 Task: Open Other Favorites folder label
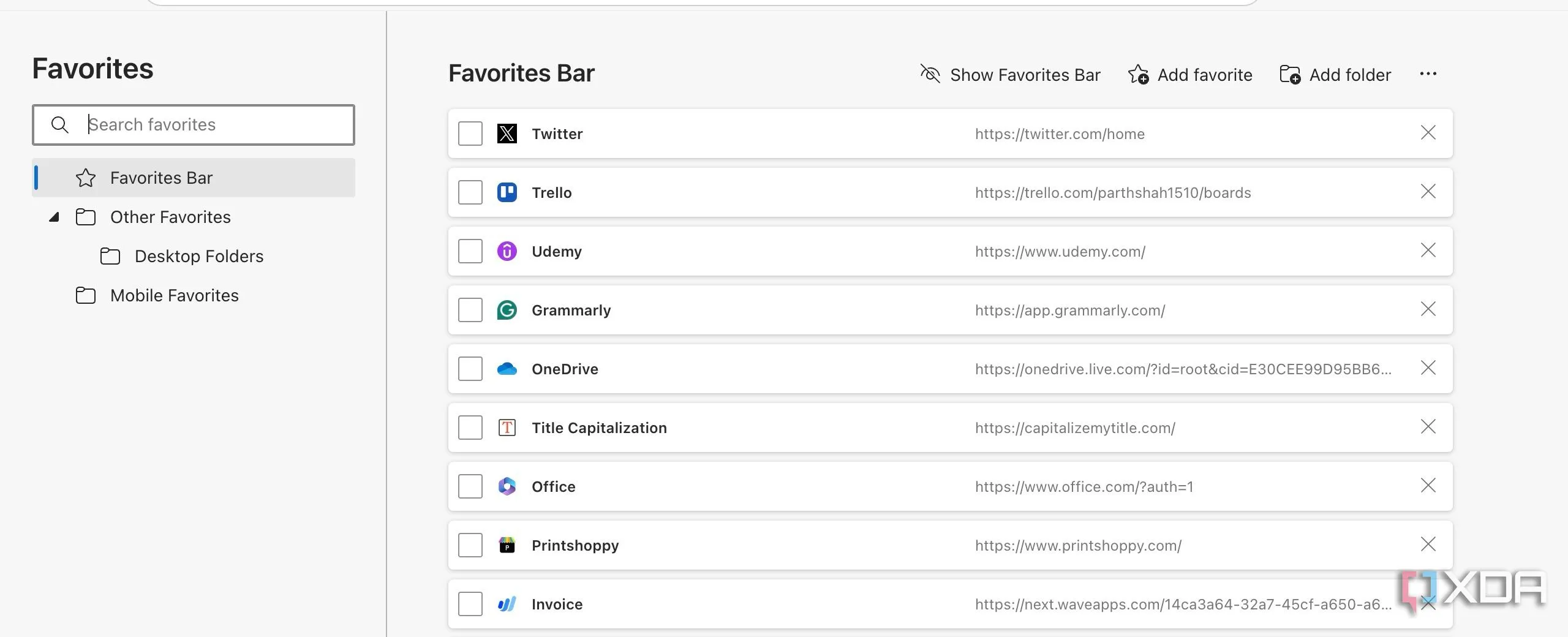click(170, 217)
